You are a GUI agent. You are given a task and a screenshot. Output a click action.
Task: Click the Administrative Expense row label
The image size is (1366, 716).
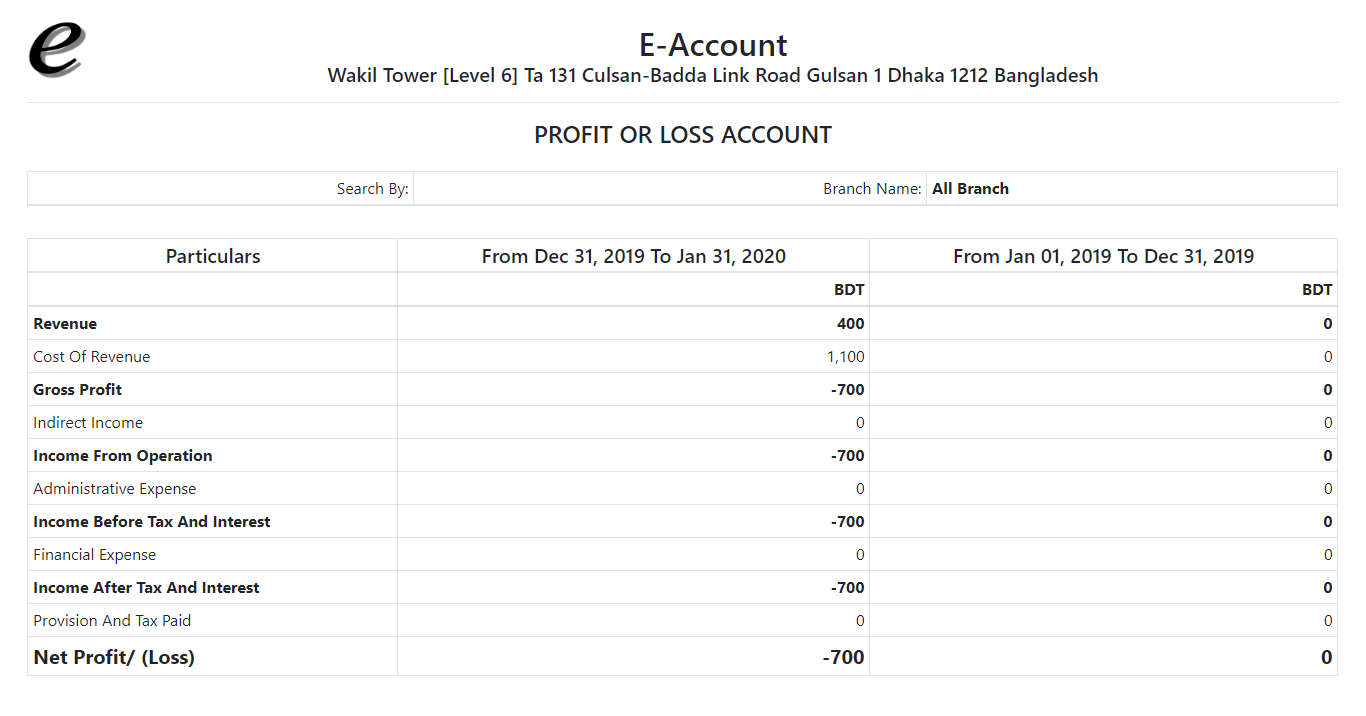(115, 489)
